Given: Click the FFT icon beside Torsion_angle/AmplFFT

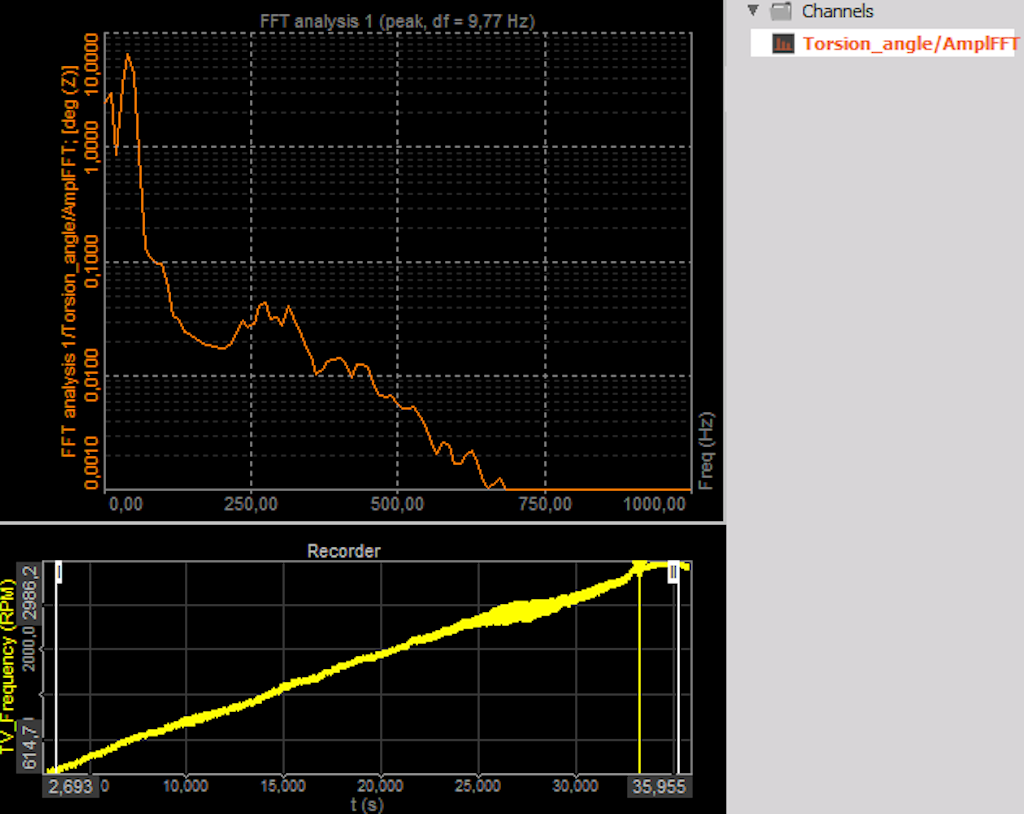Looking at the screenshot, I should tap(783, 43).
